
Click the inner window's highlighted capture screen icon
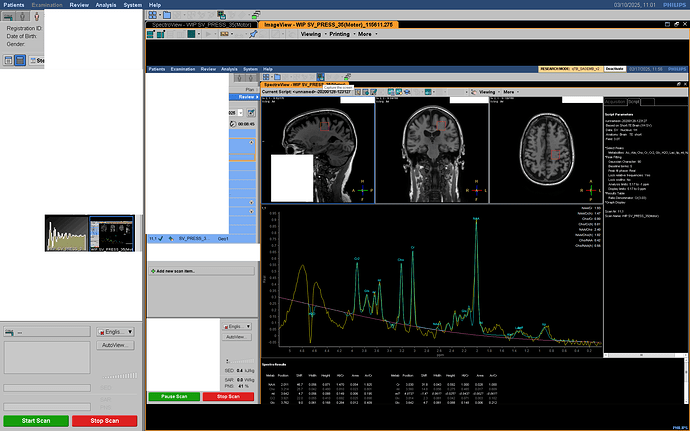click(x=321, y=77)
